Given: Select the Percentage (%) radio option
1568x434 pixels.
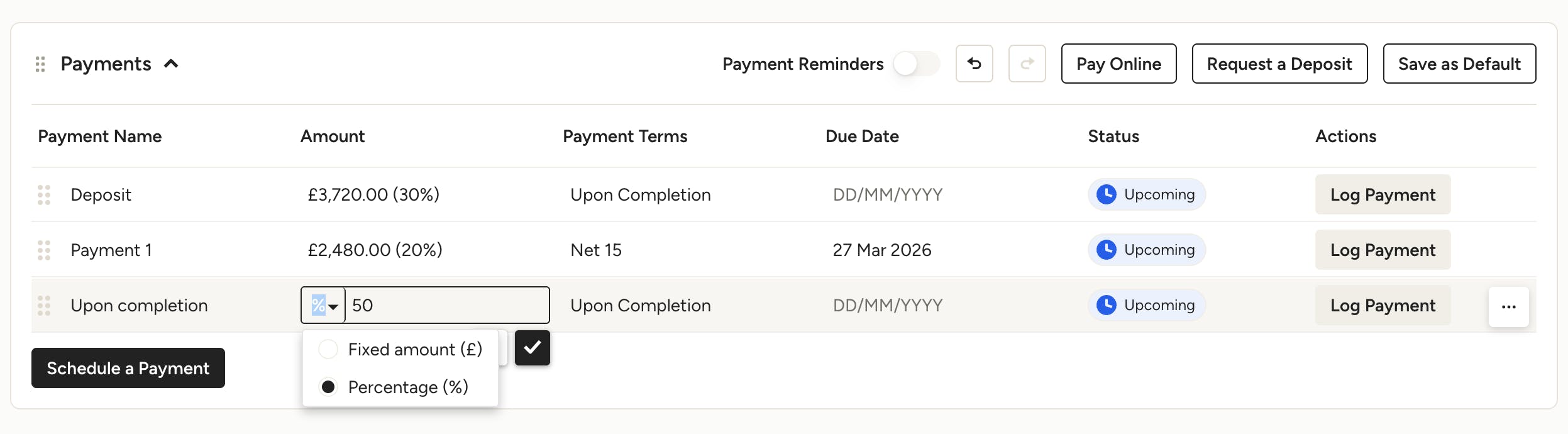Looking at the screenshot, I should pos(328,387).
